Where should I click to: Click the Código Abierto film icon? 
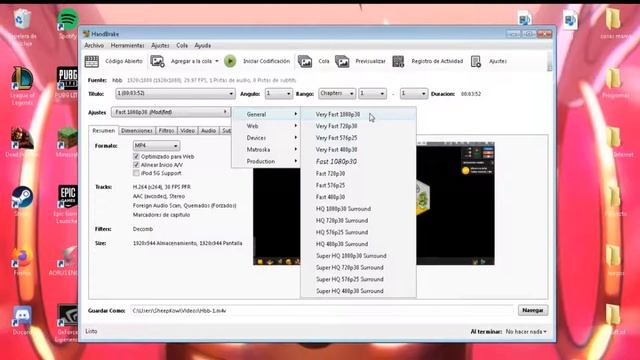point(92,61)
